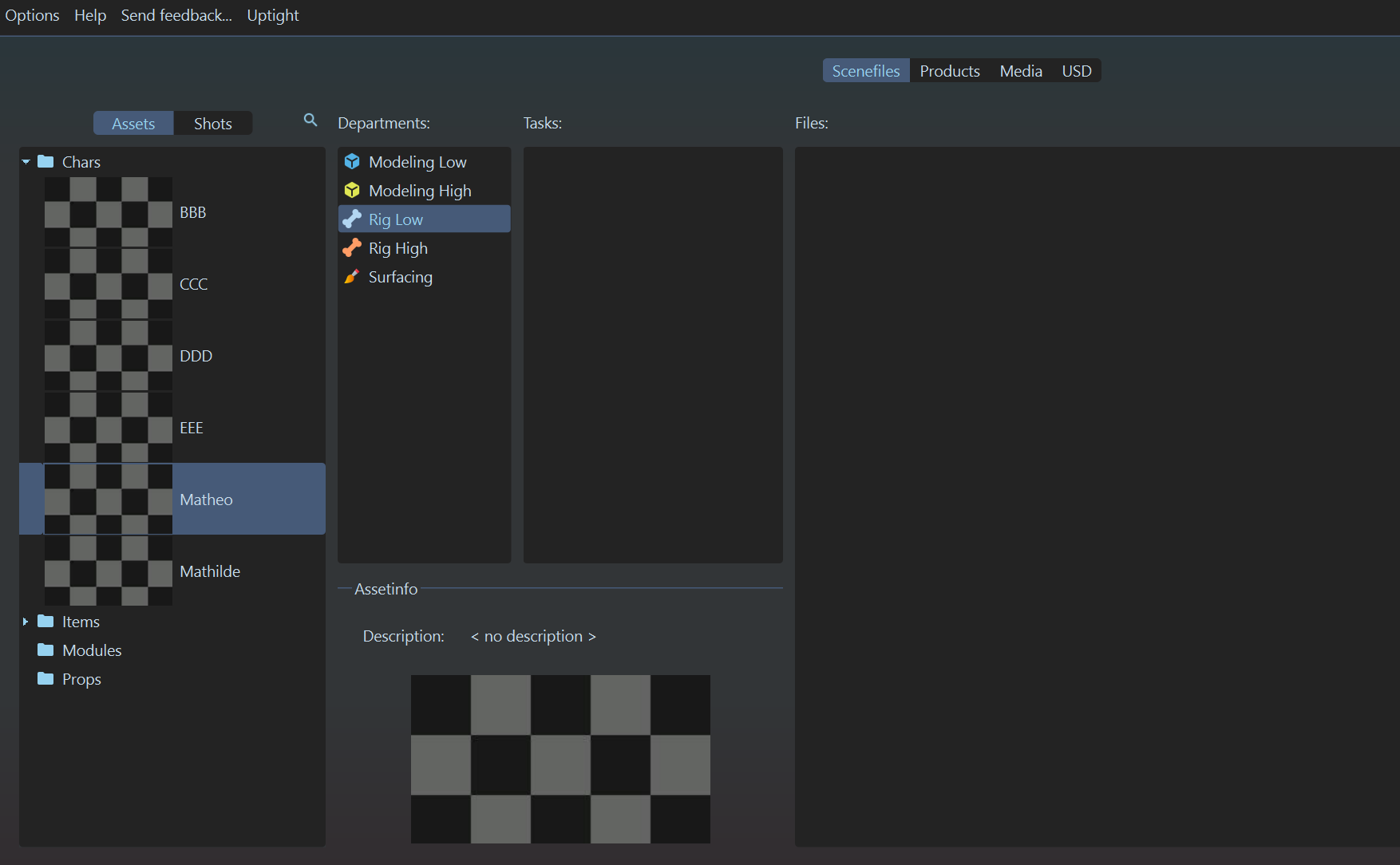Click the orange Rig High bone icon
The image size is (1400, 865).
352,248
